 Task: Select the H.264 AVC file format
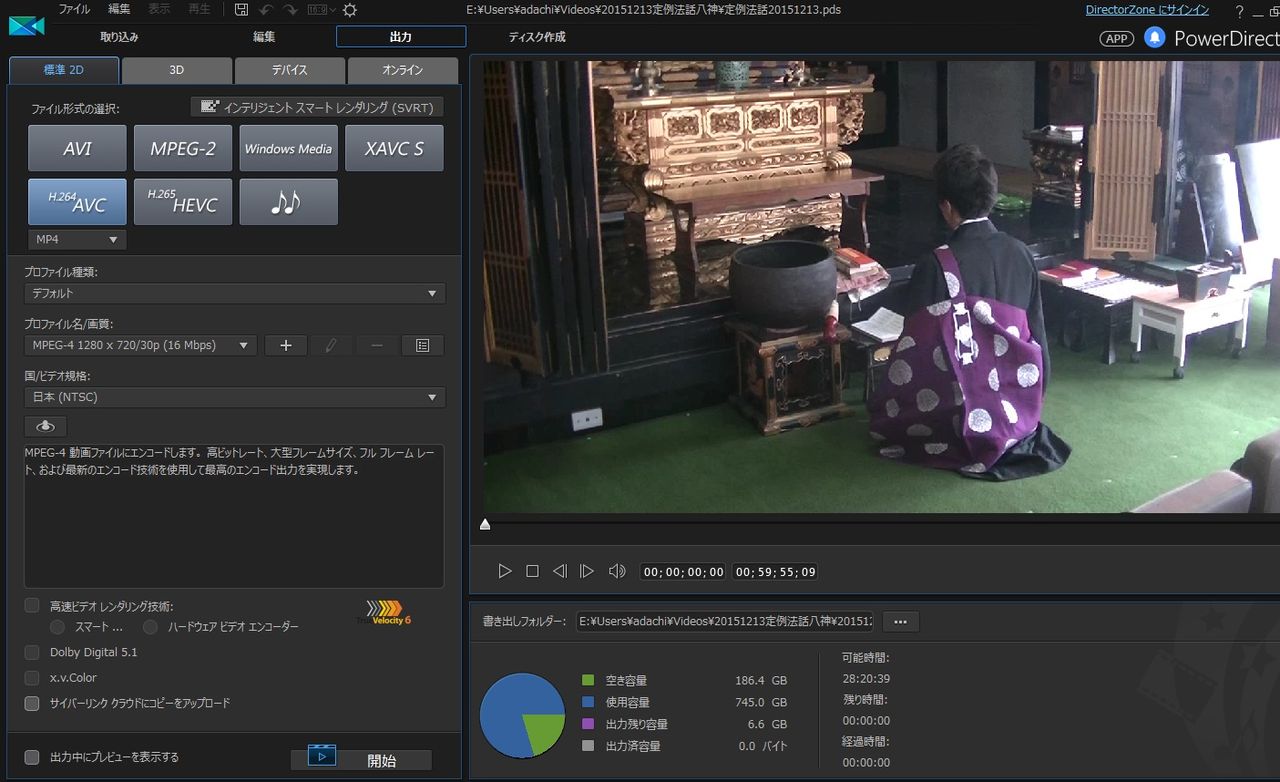[77, 202]
